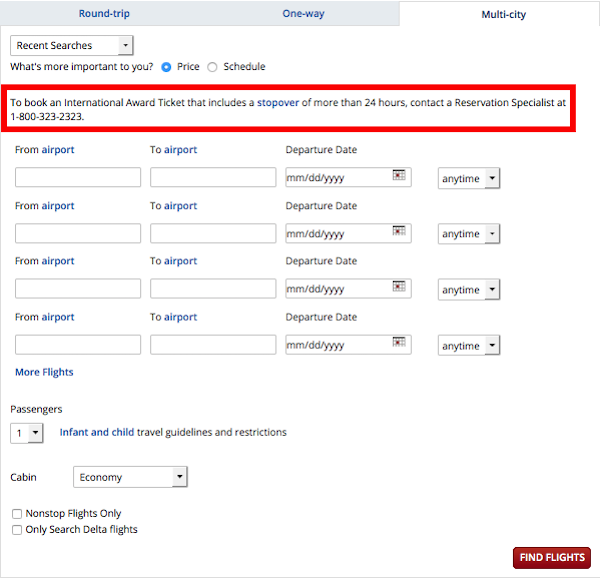Click airport link in first From label
The image size is (600, 578).
tap(58, 150)
